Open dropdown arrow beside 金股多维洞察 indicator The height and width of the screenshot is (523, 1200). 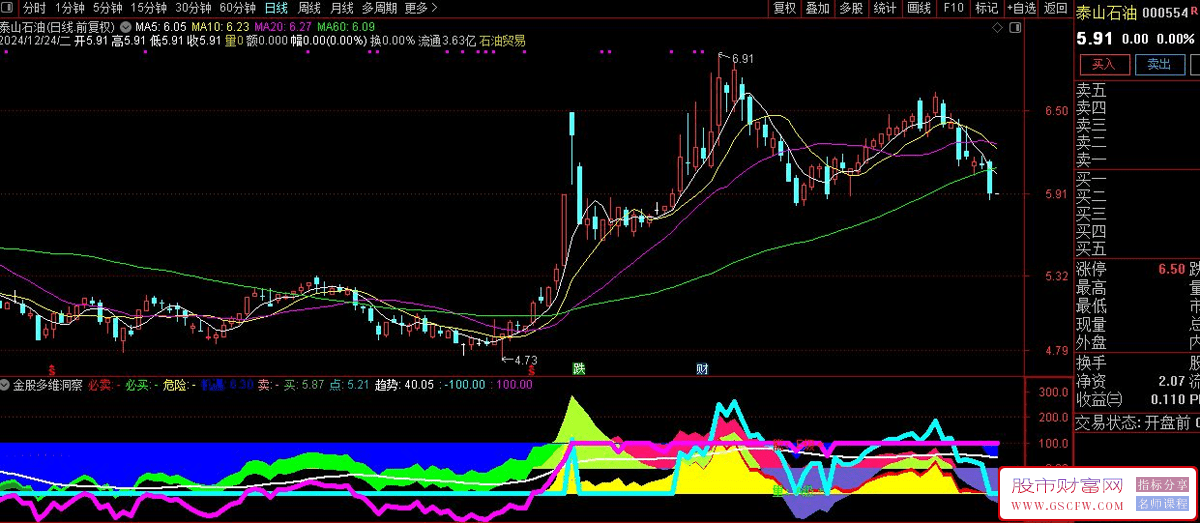coord(6,384)
